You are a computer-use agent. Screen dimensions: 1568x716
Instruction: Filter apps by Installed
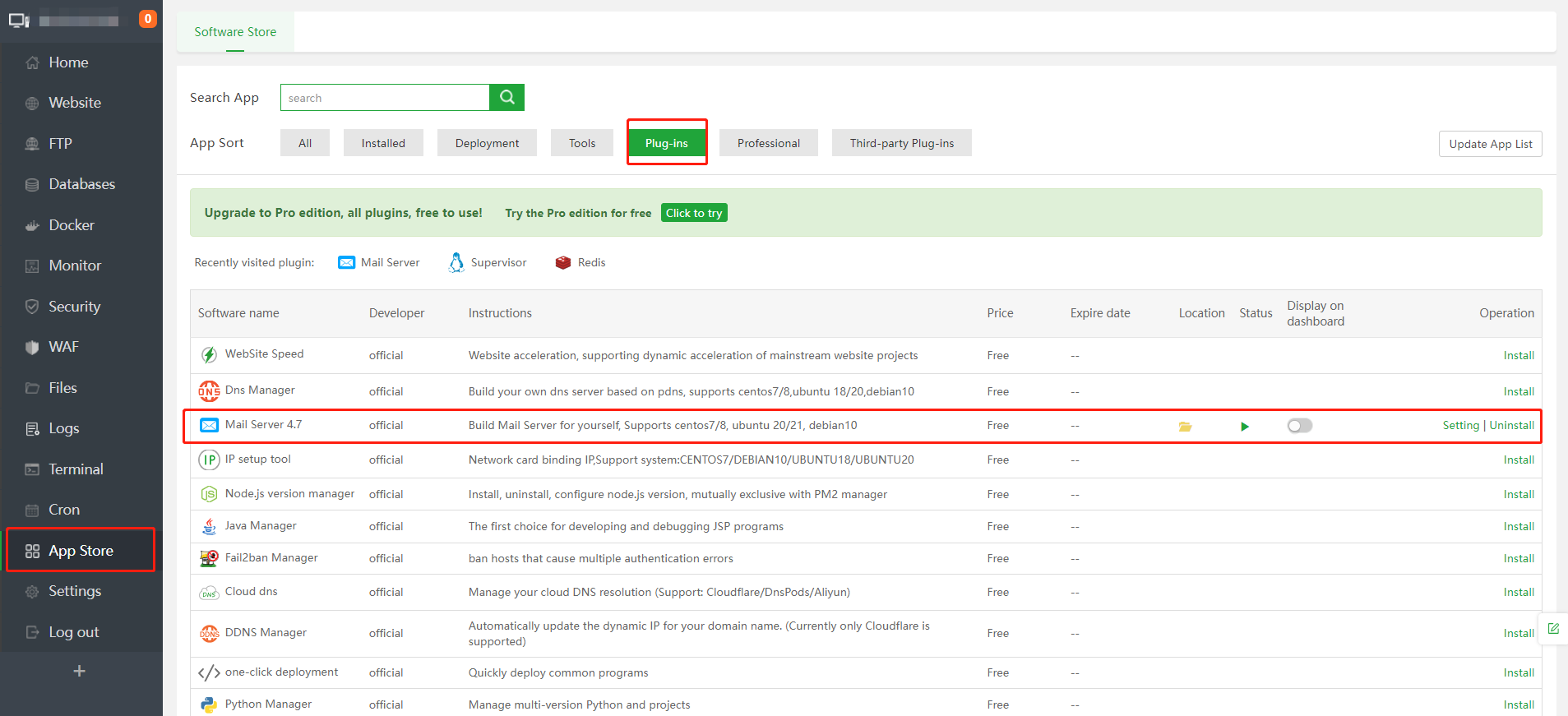click(x=383, y=143)
